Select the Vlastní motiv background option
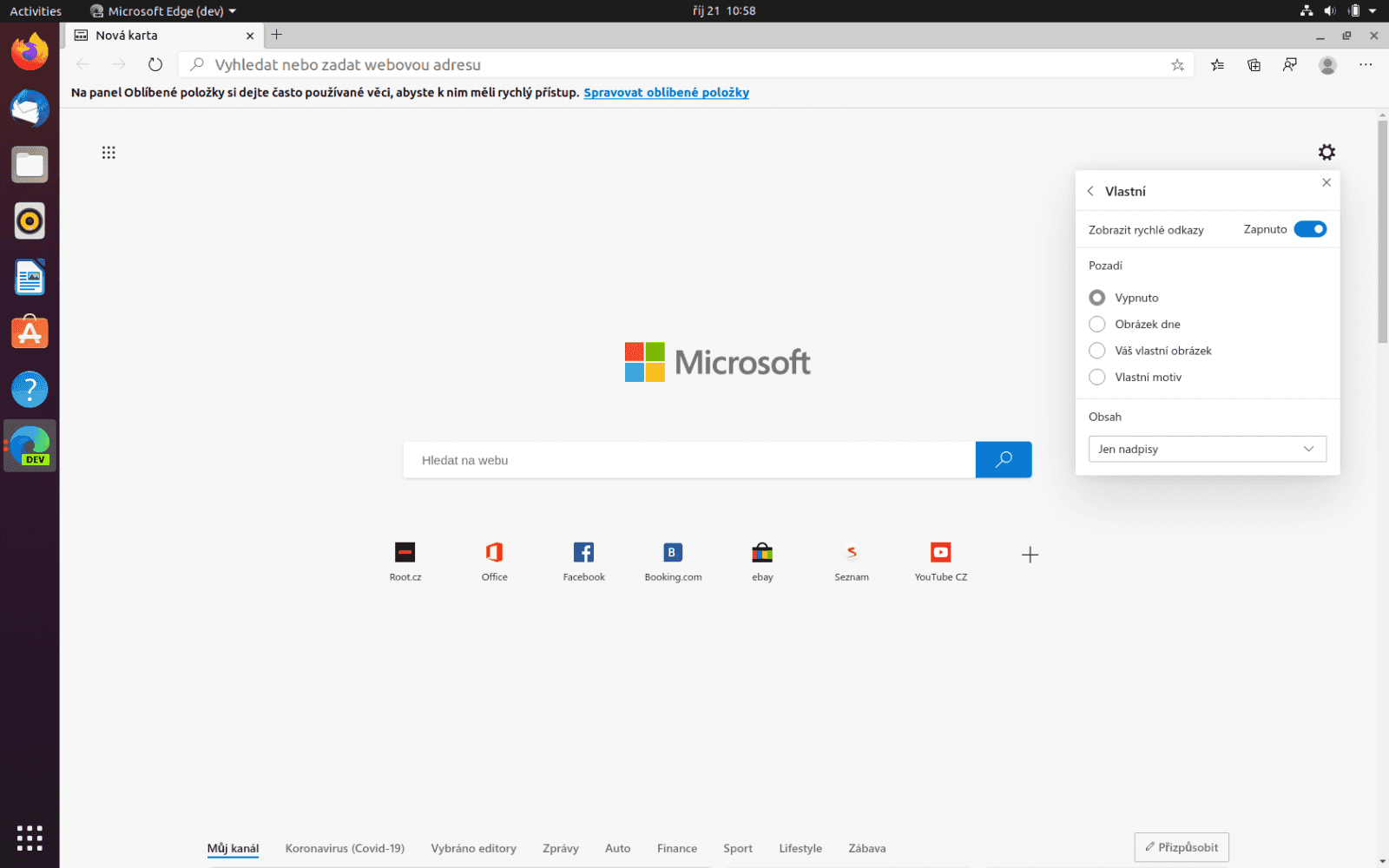Screen dimensions: 1389x868 [x=1097, y=377]
